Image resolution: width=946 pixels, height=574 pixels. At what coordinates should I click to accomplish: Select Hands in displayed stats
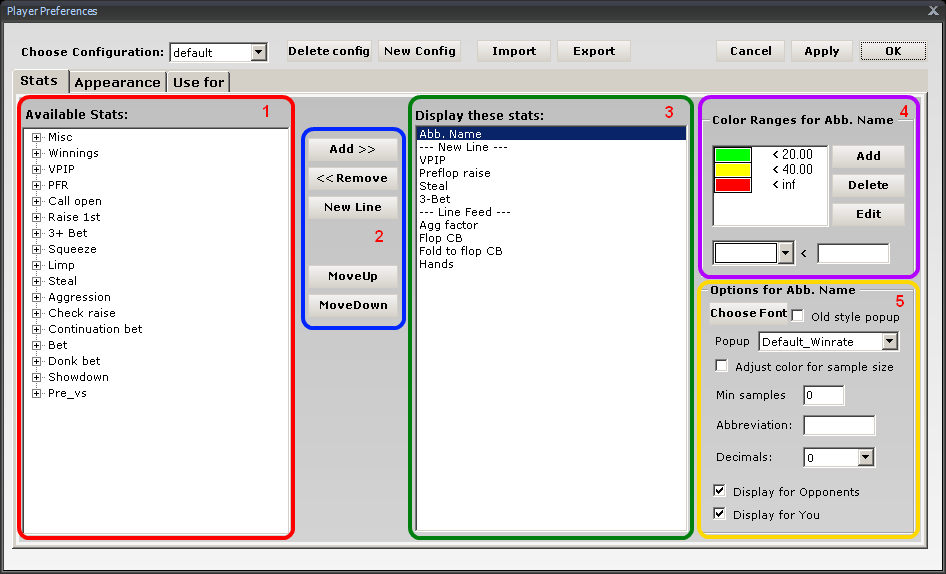[x=551, y=264]
